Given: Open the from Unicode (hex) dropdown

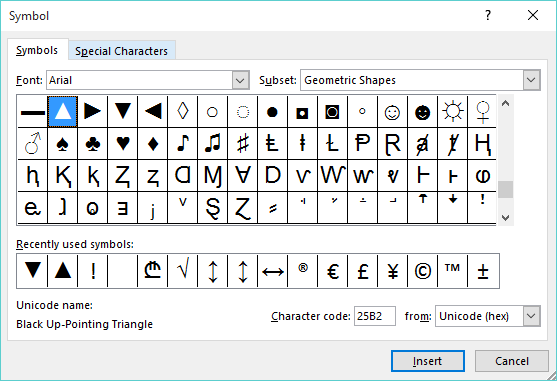Looking at the screenshot, I should click(x=531, y=316).
